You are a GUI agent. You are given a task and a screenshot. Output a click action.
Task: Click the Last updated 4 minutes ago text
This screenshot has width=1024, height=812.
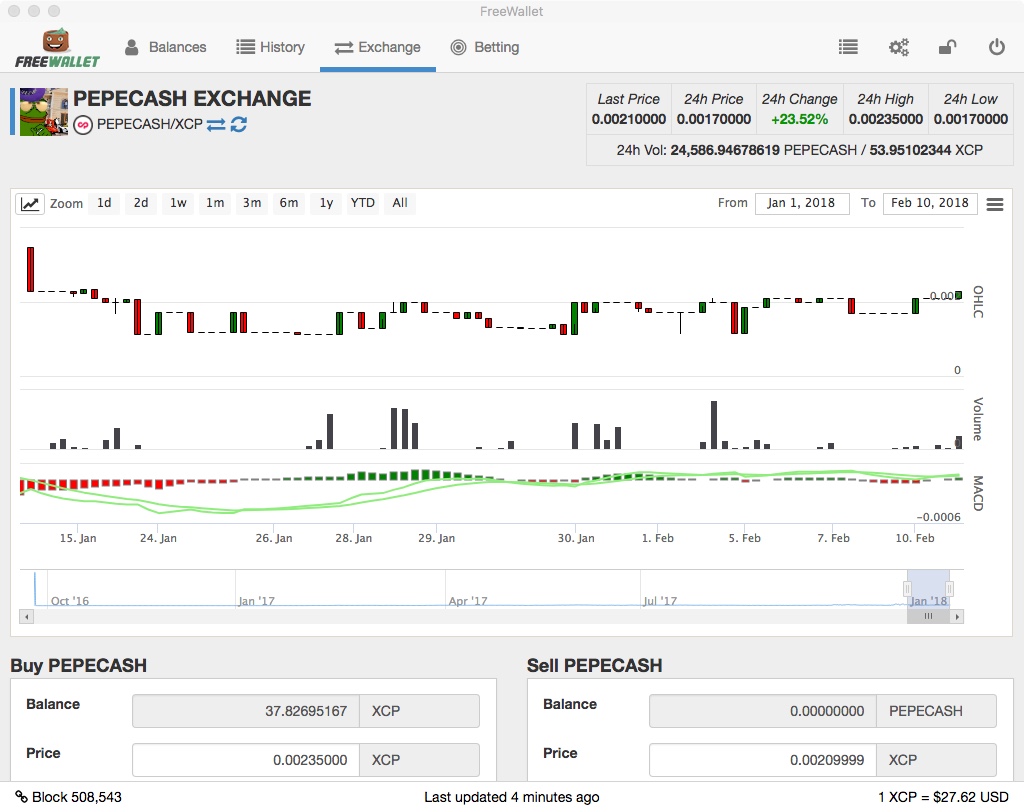click(x=511, y=797)
